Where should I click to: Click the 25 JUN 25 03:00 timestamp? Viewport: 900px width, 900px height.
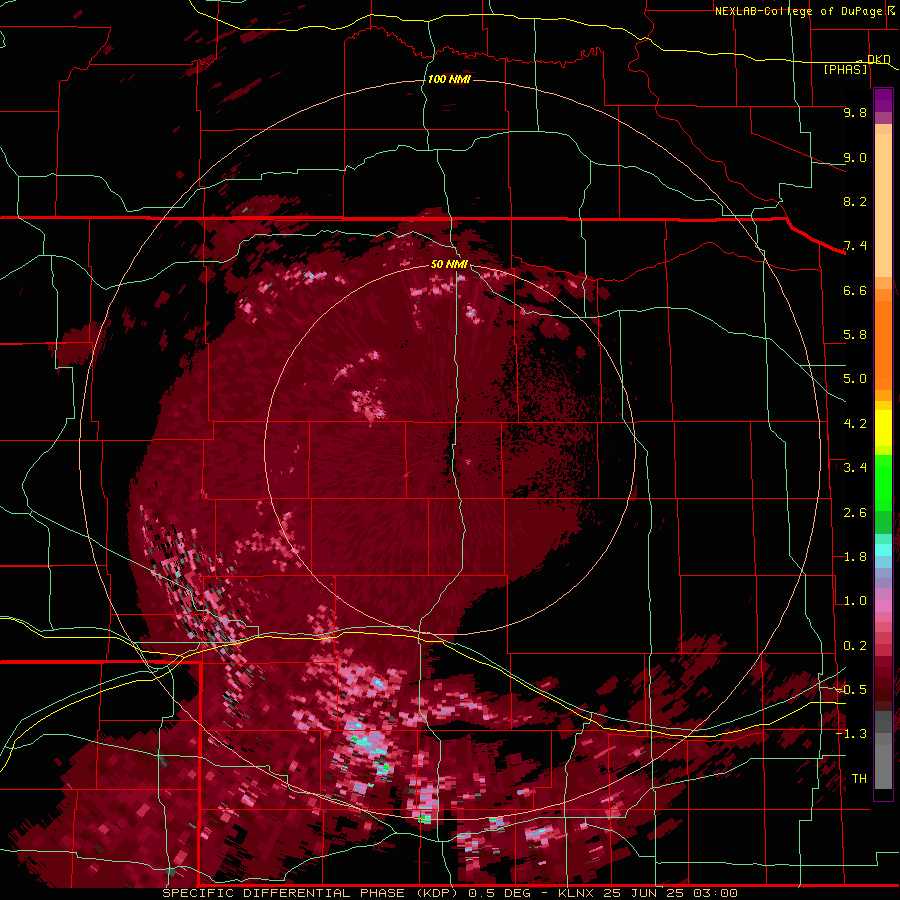(670, 893)
